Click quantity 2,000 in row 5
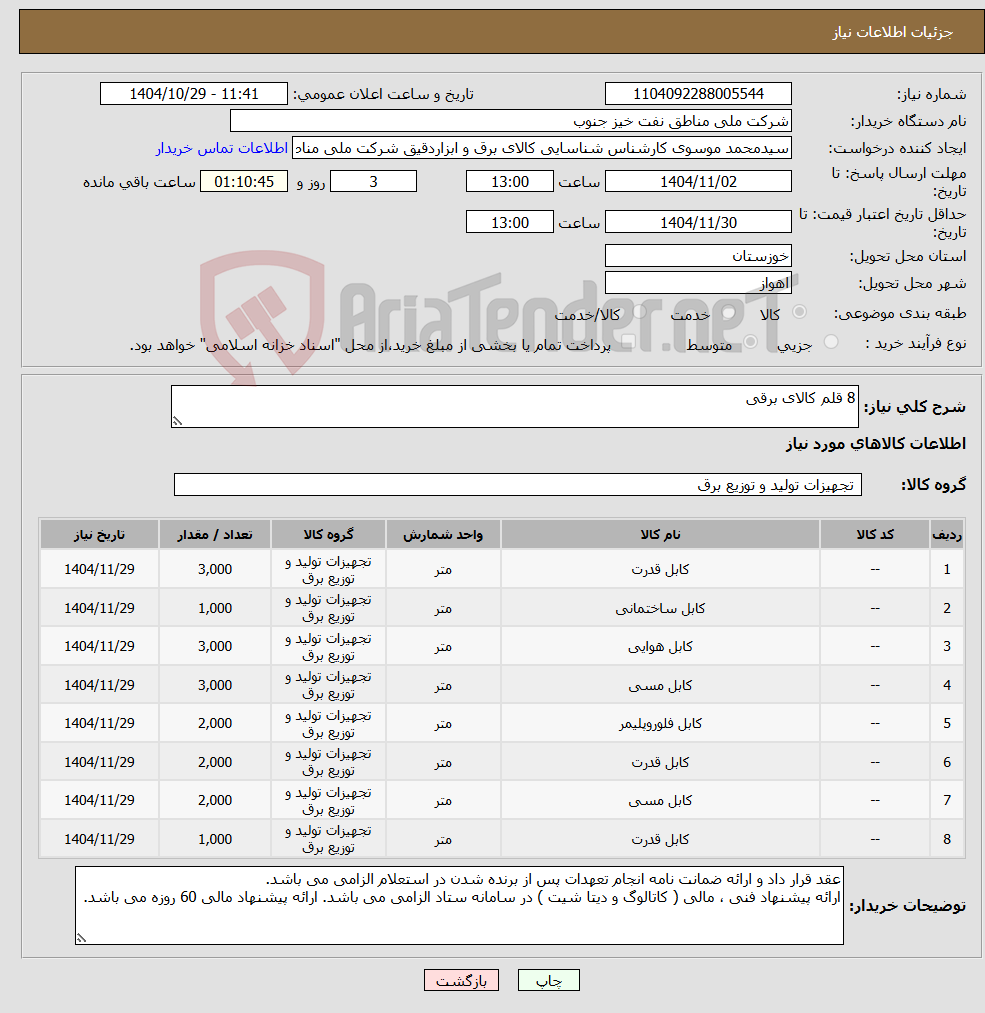 pos(215,723)
